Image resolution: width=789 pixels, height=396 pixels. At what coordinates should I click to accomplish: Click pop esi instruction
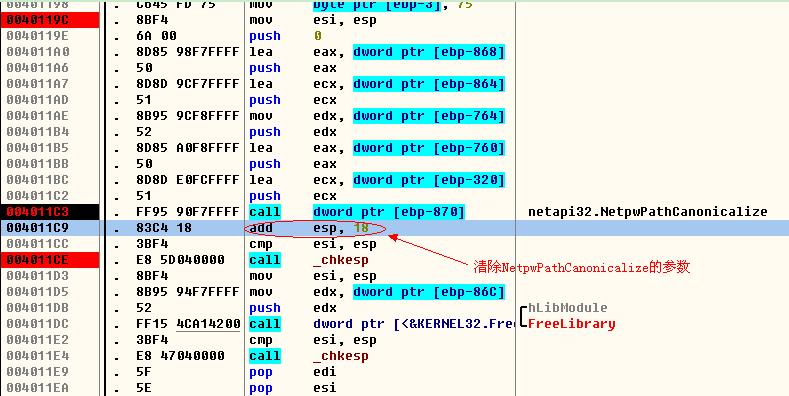click(x=293, y=388)
